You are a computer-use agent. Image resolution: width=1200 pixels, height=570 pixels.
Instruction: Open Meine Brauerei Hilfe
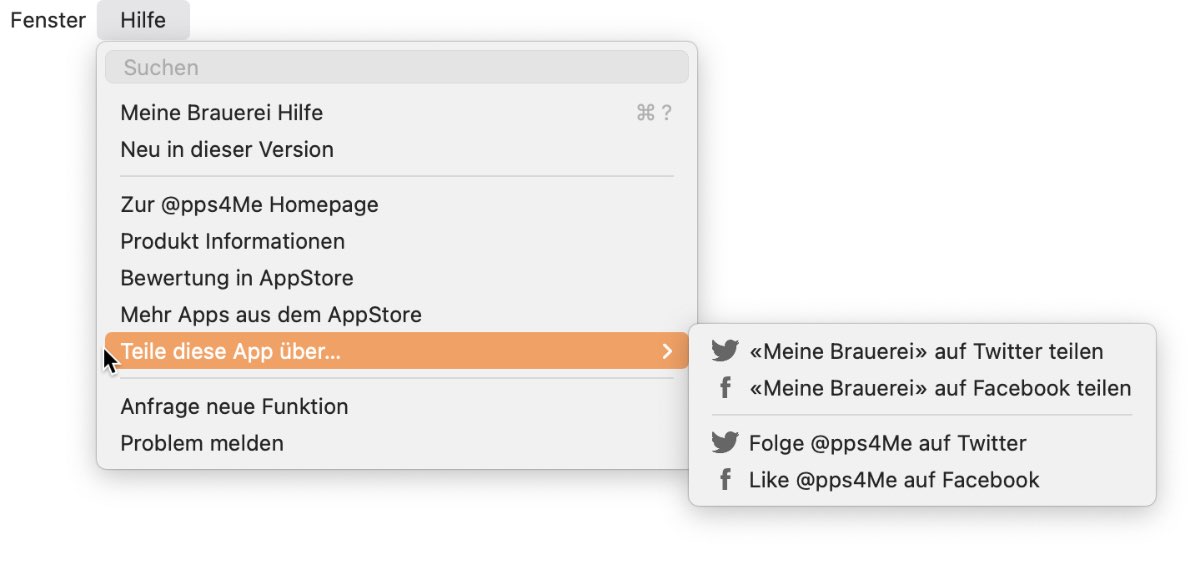(x=397, y=113)
